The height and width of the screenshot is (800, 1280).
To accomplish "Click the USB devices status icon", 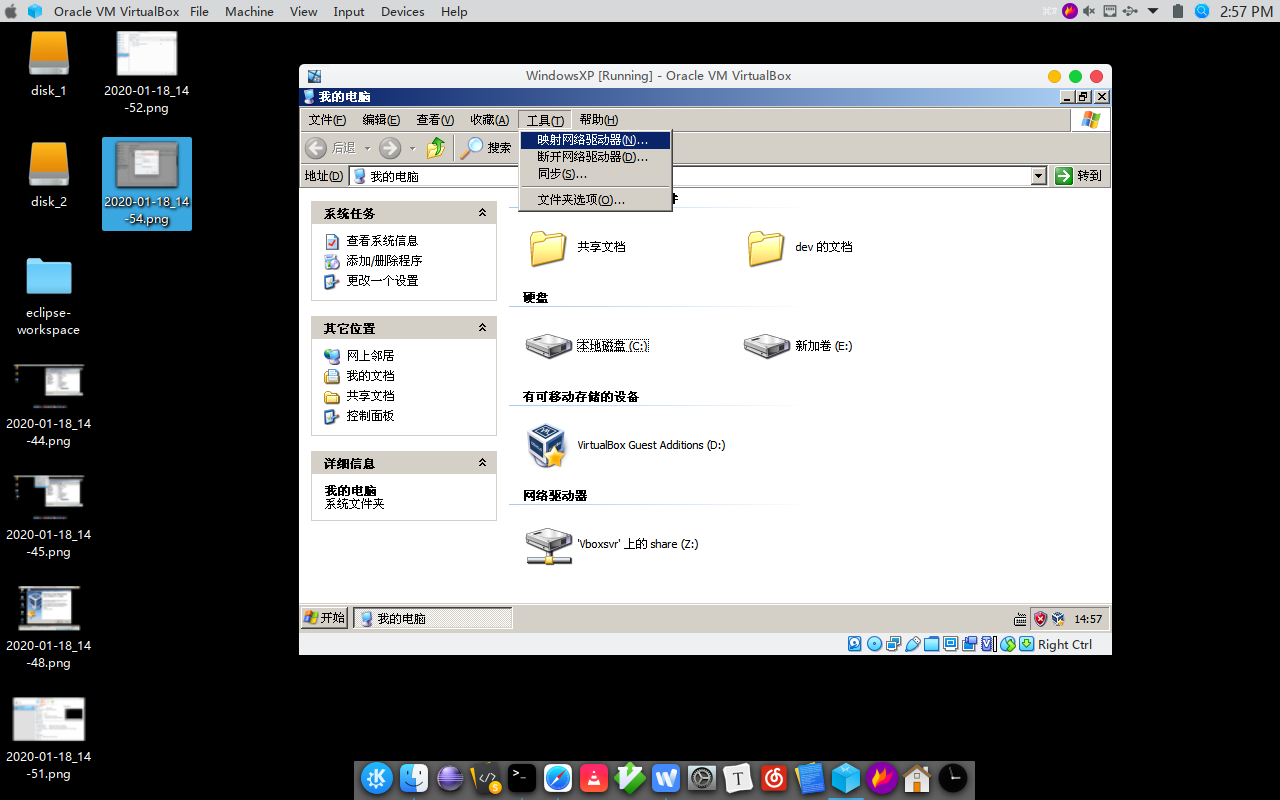I will [x=912, y=644].
